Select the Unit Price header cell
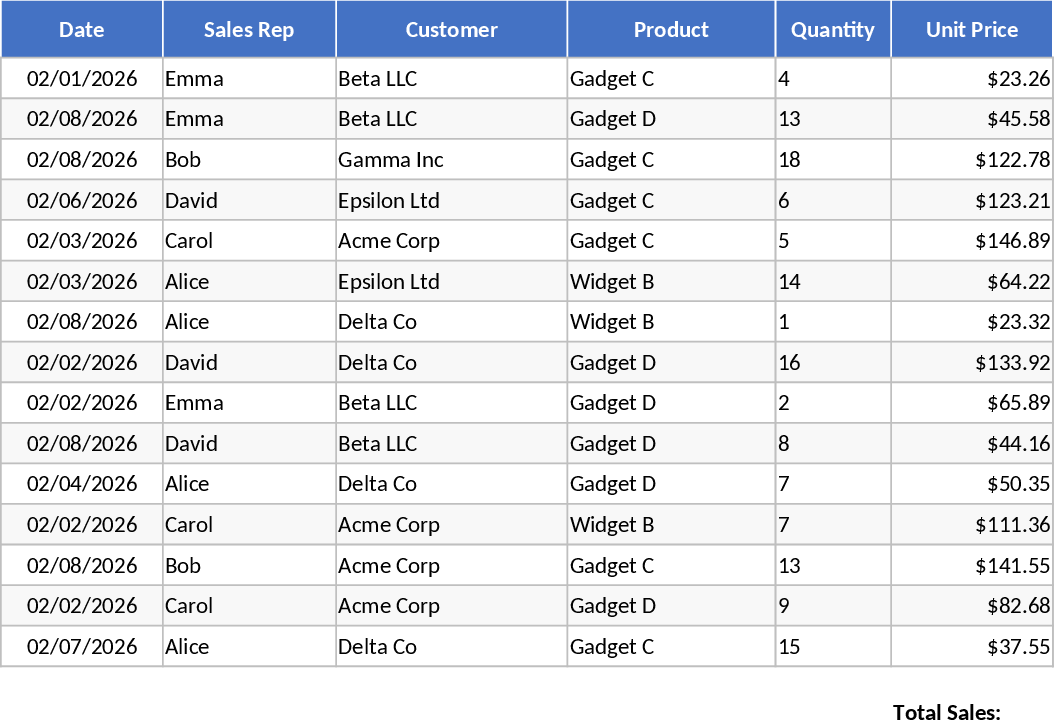Screen dimensions: 1054x720 [972, 30]
